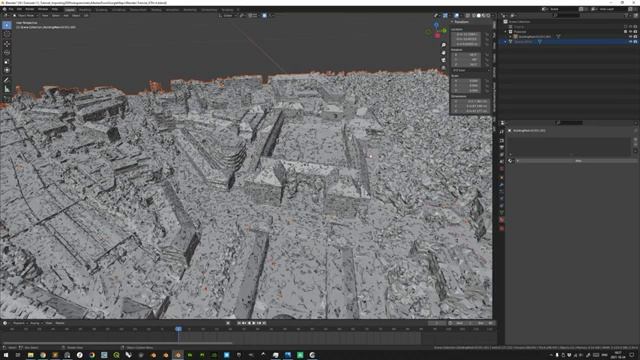
Task: Collapse the third outliner collection row arrow
Action: [505, 31]
